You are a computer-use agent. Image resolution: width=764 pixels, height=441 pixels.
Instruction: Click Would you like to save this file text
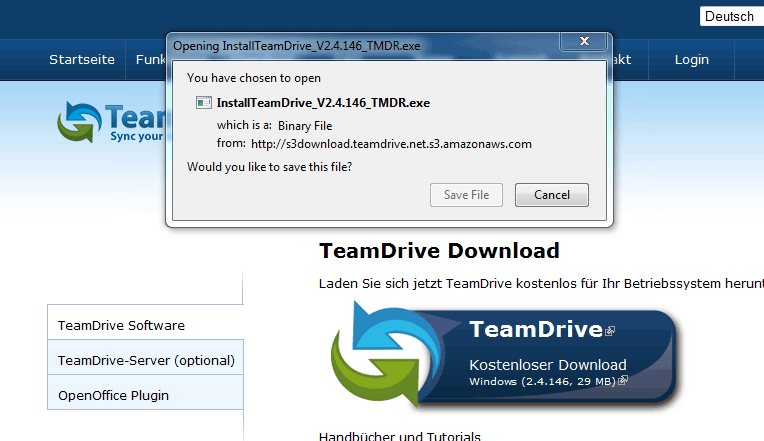269,167
